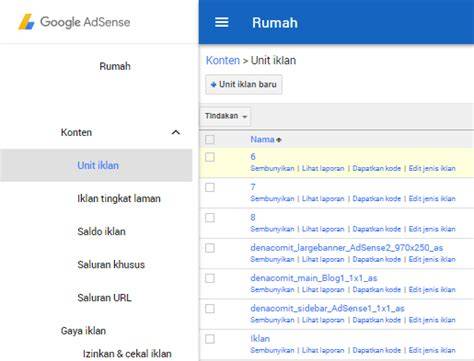474x361 pixels.
Task: Click Edit jenis iklan for unit 6
Action: tap(432, 168)
